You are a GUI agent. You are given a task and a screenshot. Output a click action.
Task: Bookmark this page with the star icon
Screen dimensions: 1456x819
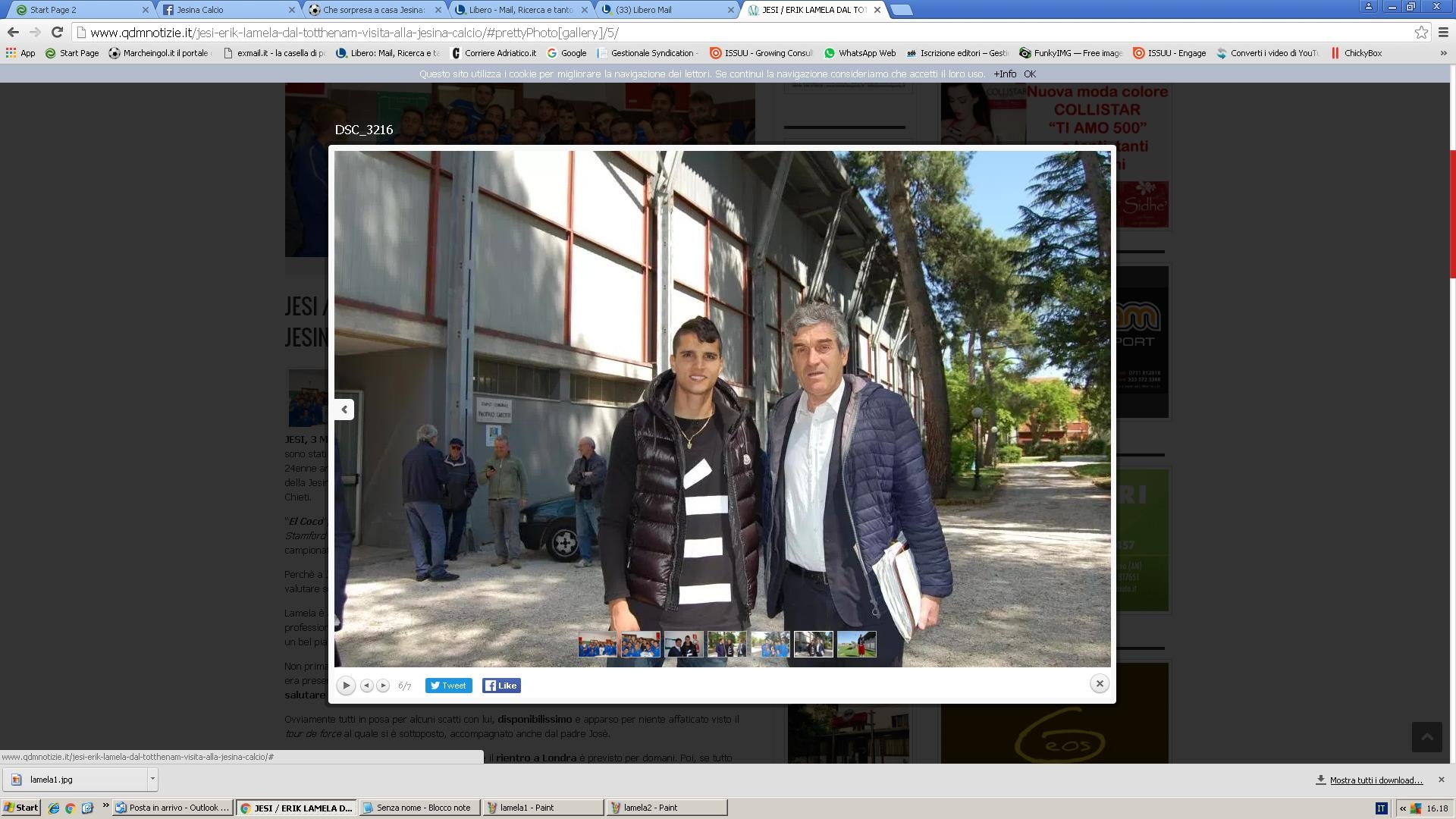(1421, 33)
